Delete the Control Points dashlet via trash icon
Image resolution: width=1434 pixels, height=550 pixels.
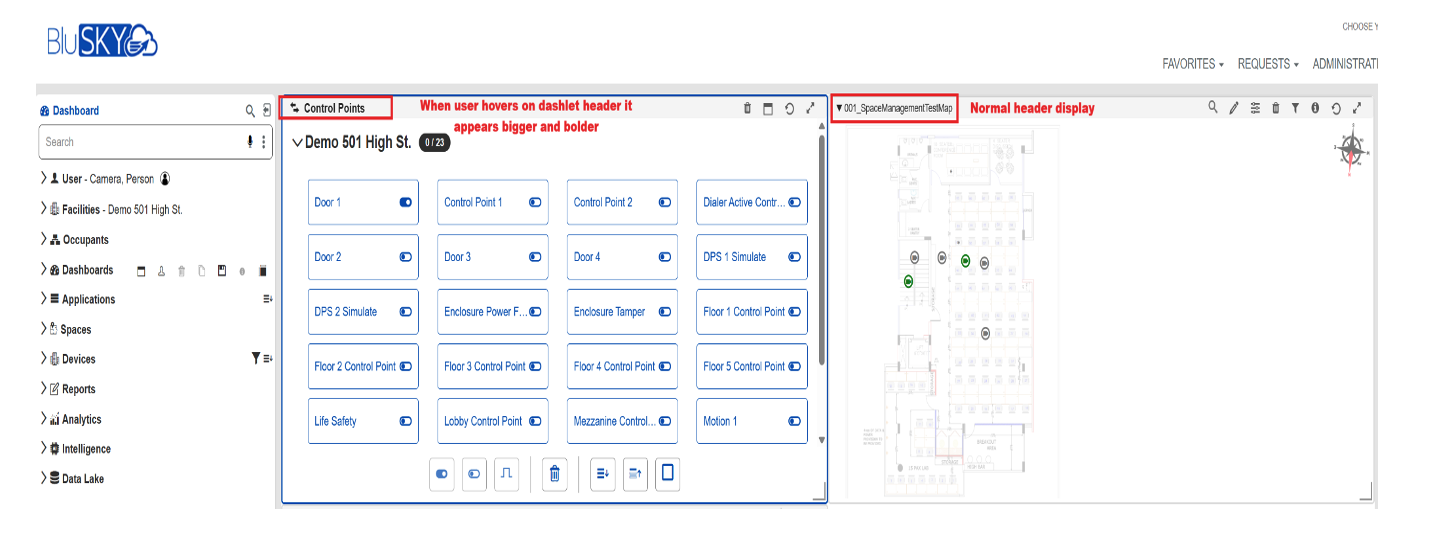pyautogui.click(x=747, y=108)
